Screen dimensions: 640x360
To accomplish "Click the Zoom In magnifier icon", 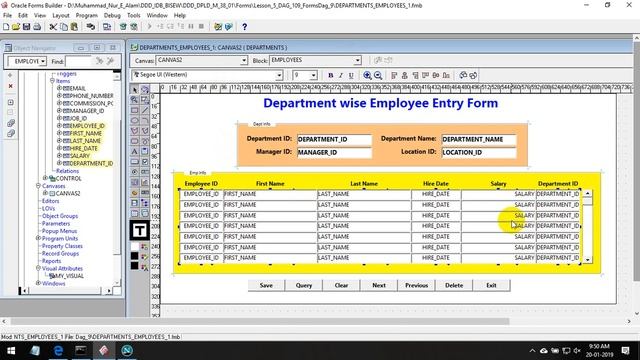I will click(x=367, y=75).
